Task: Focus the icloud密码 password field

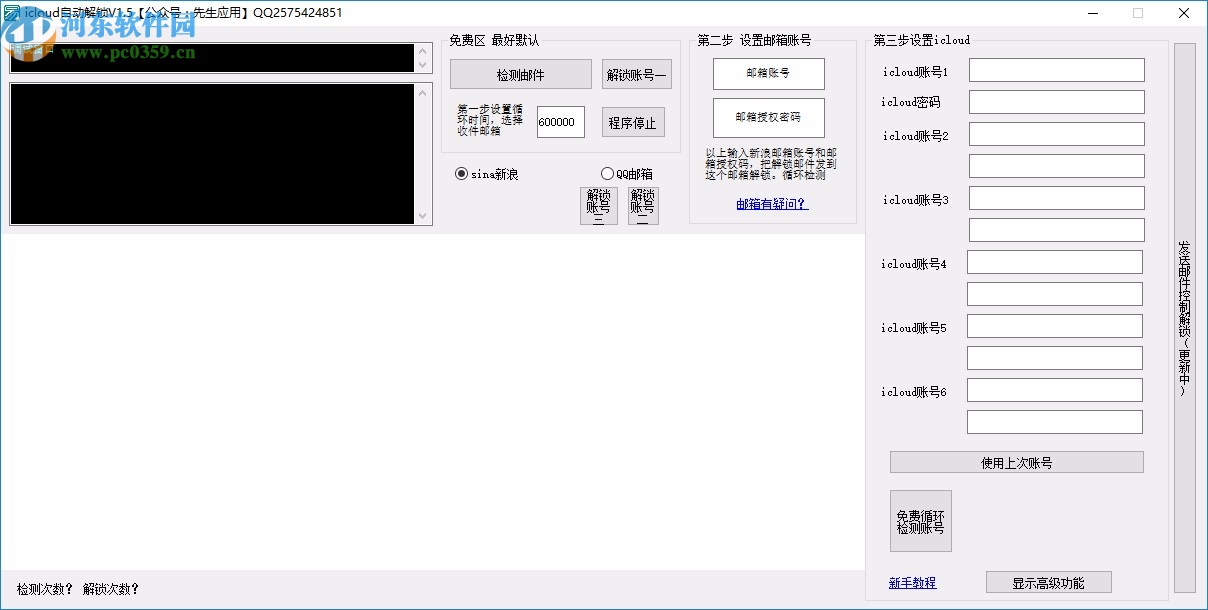Action: (1054, 101)
